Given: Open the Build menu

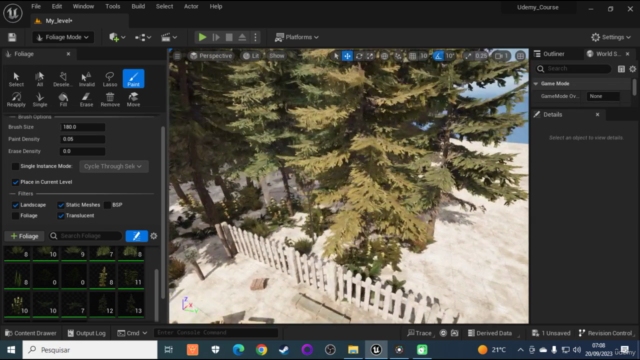Looking at the screenshot, I should point(138,7).
